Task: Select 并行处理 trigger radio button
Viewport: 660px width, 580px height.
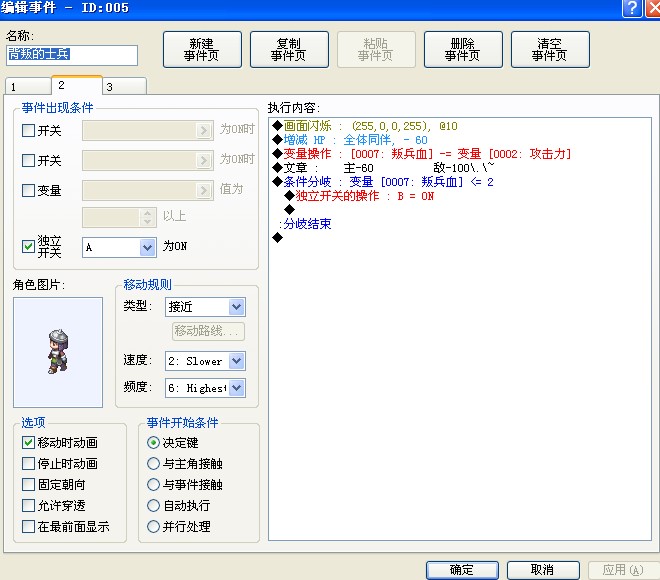Action: pyautogui.click(x=153, y=526)
